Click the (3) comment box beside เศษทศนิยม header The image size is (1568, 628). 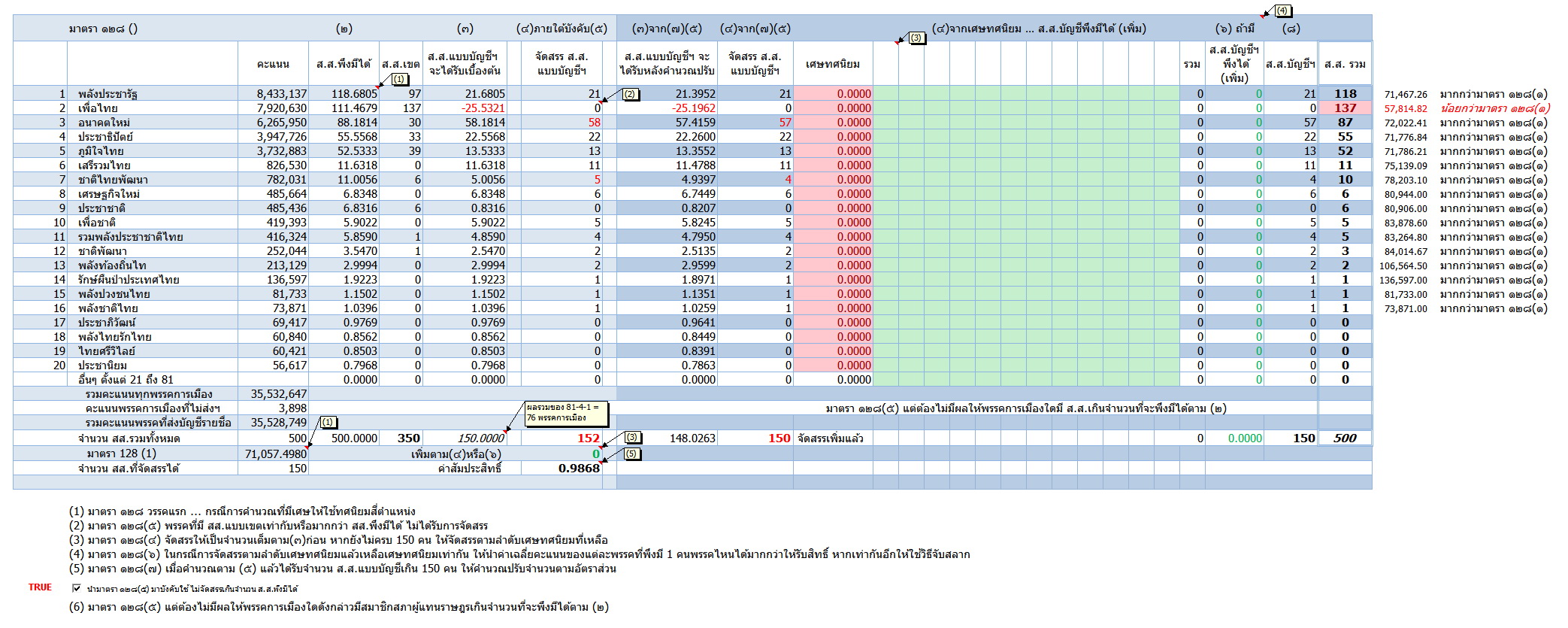[916, 38]
